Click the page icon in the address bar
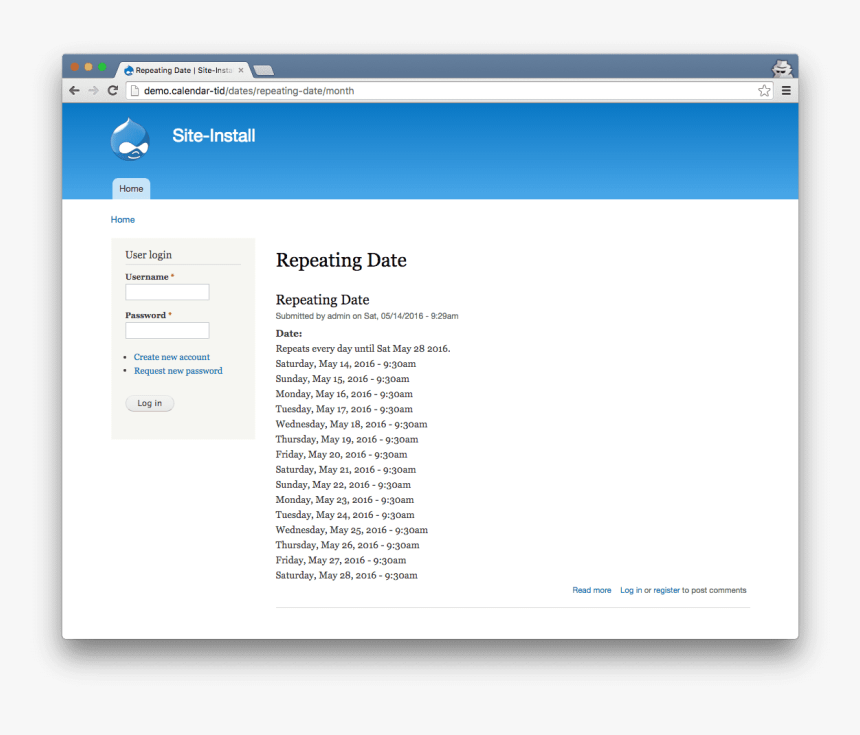 [x=134, y=91]
